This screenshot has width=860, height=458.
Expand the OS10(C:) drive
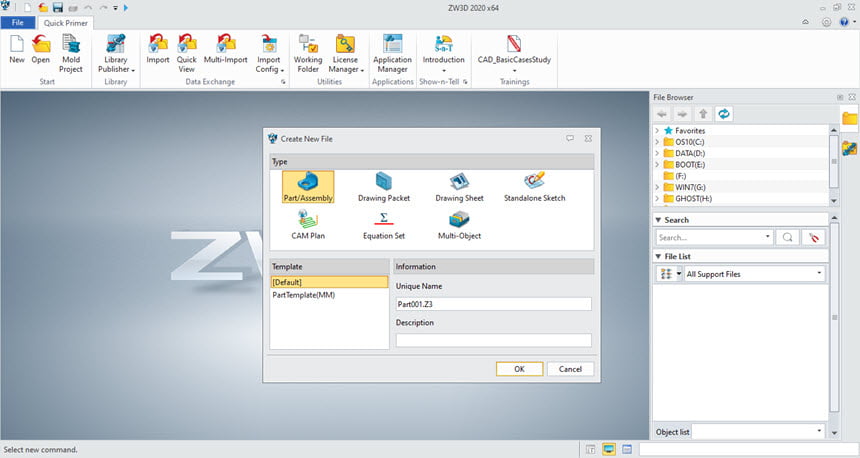(657, 142)
